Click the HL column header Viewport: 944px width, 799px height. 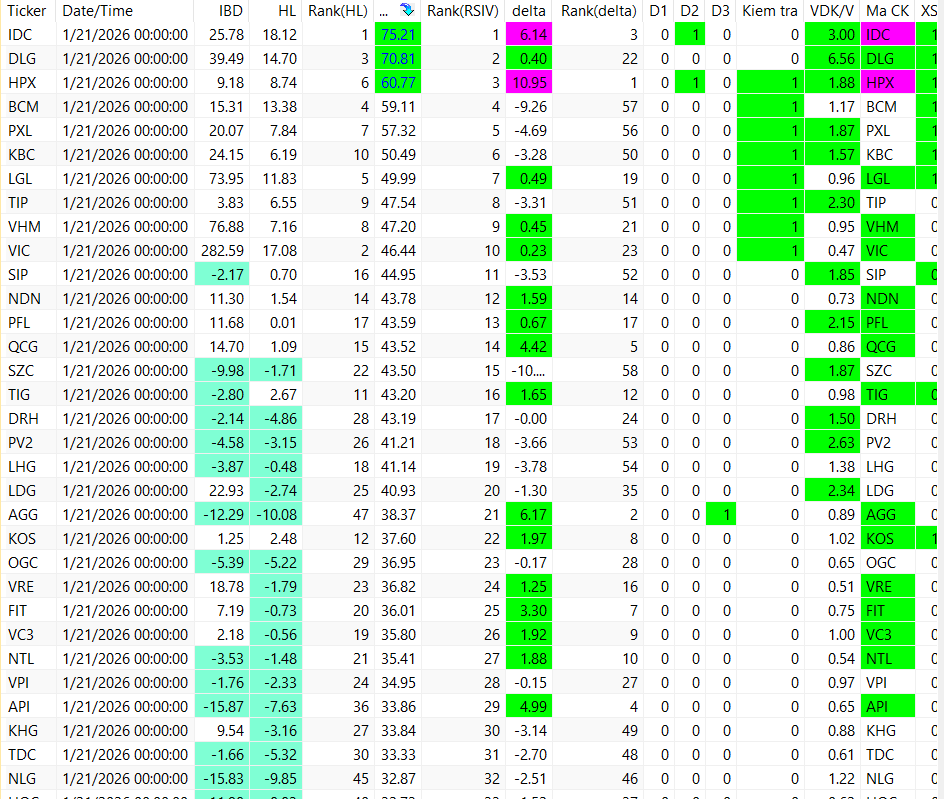click(287, 11)
